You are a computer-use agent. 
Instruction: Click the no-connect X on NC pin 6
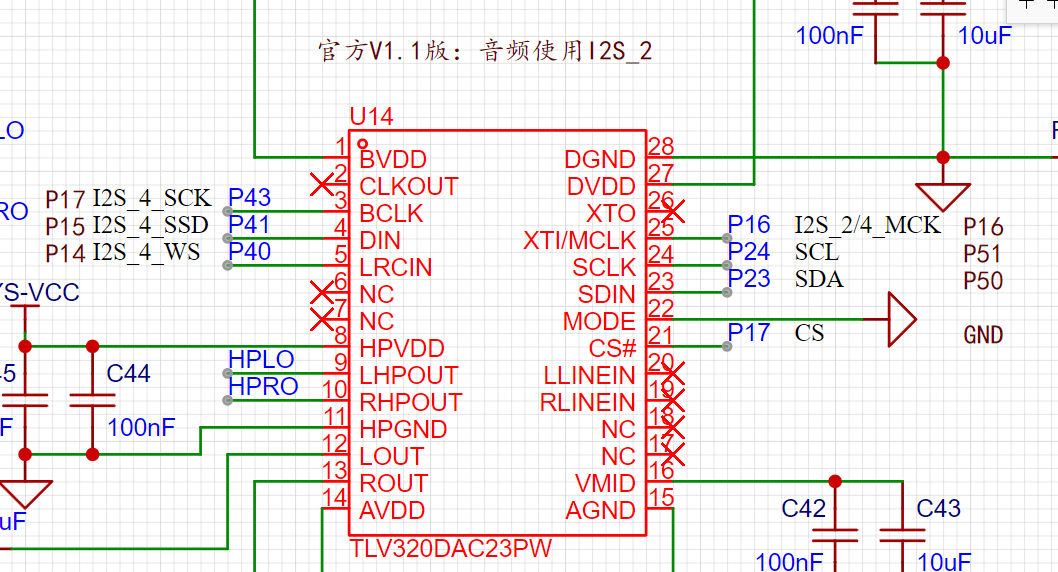322,292
